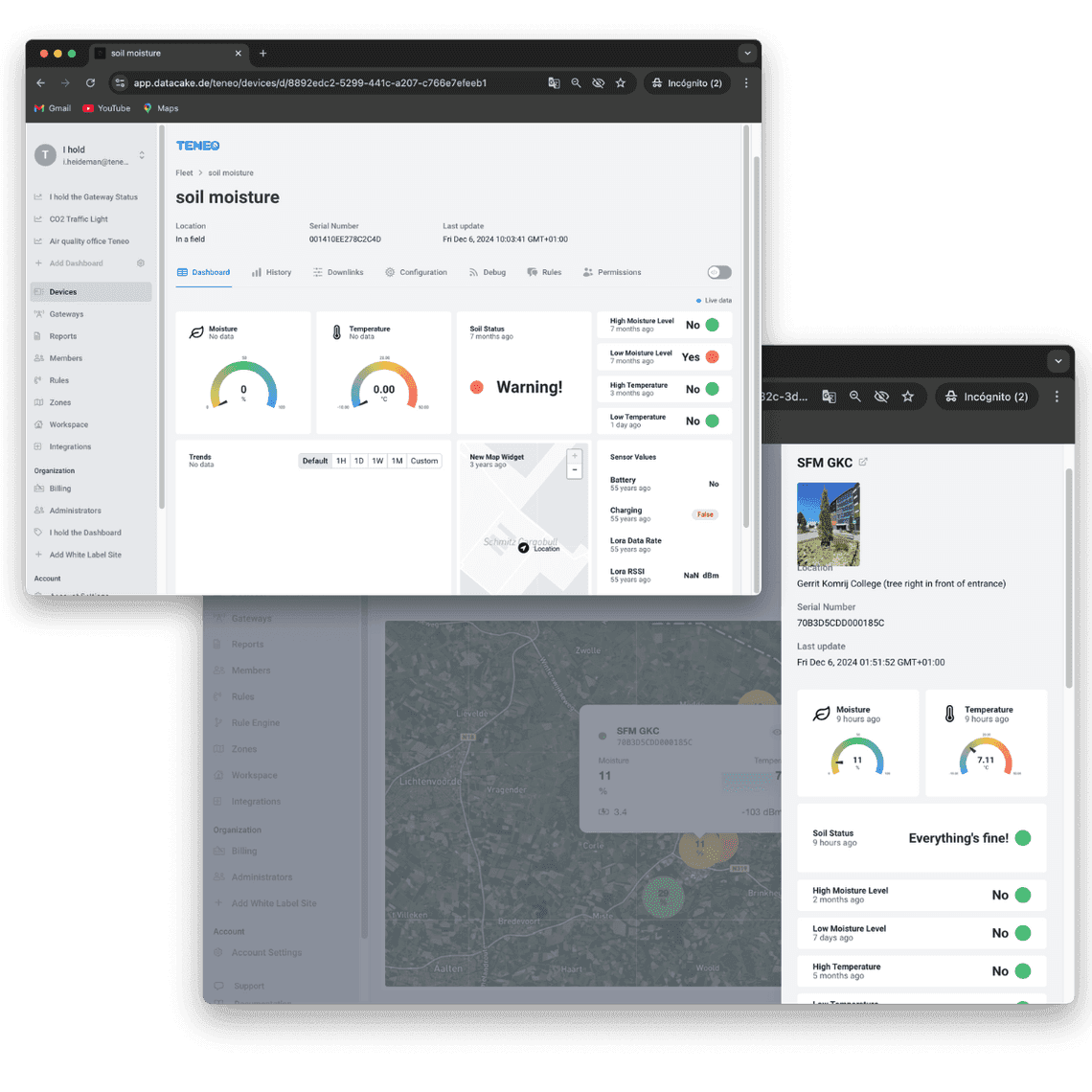Open external link icon beside SFM GKC

click(863, 462)
